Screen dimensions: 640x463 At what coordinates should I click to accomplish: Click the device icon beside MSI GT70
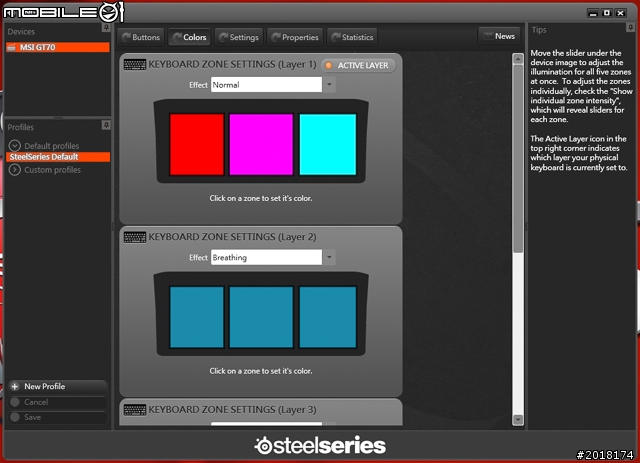point(12,47)
